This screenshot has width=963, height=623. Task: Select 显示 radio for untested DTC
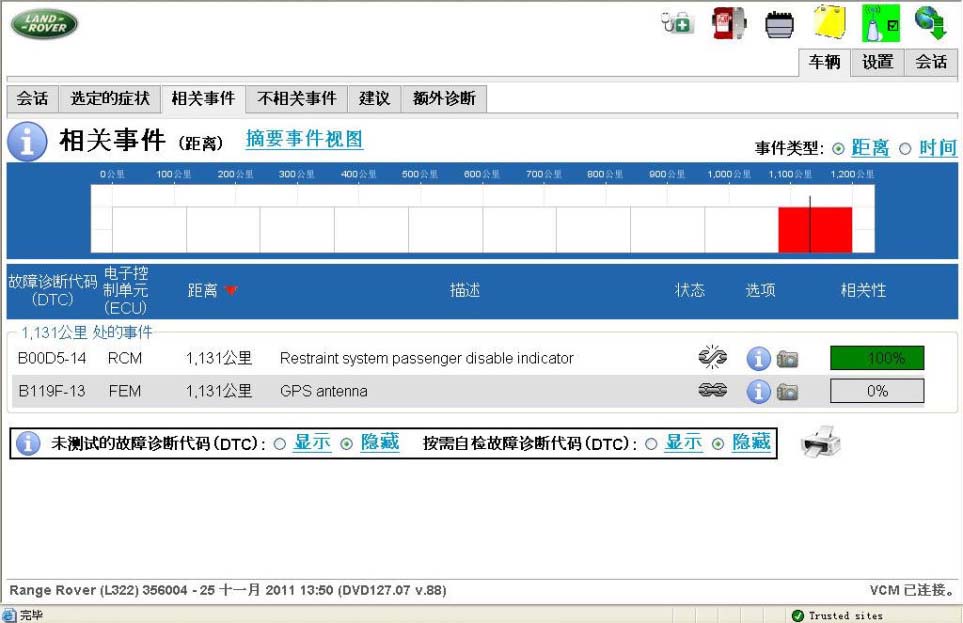[279, 444]
